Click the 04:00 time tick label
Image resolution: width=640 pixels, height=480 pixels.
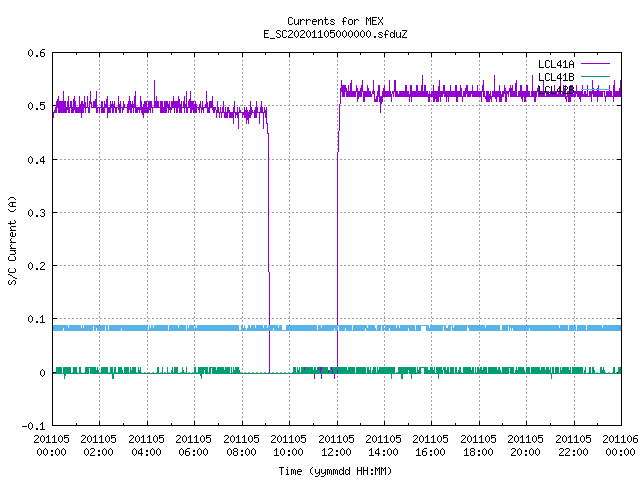(146, 452)
